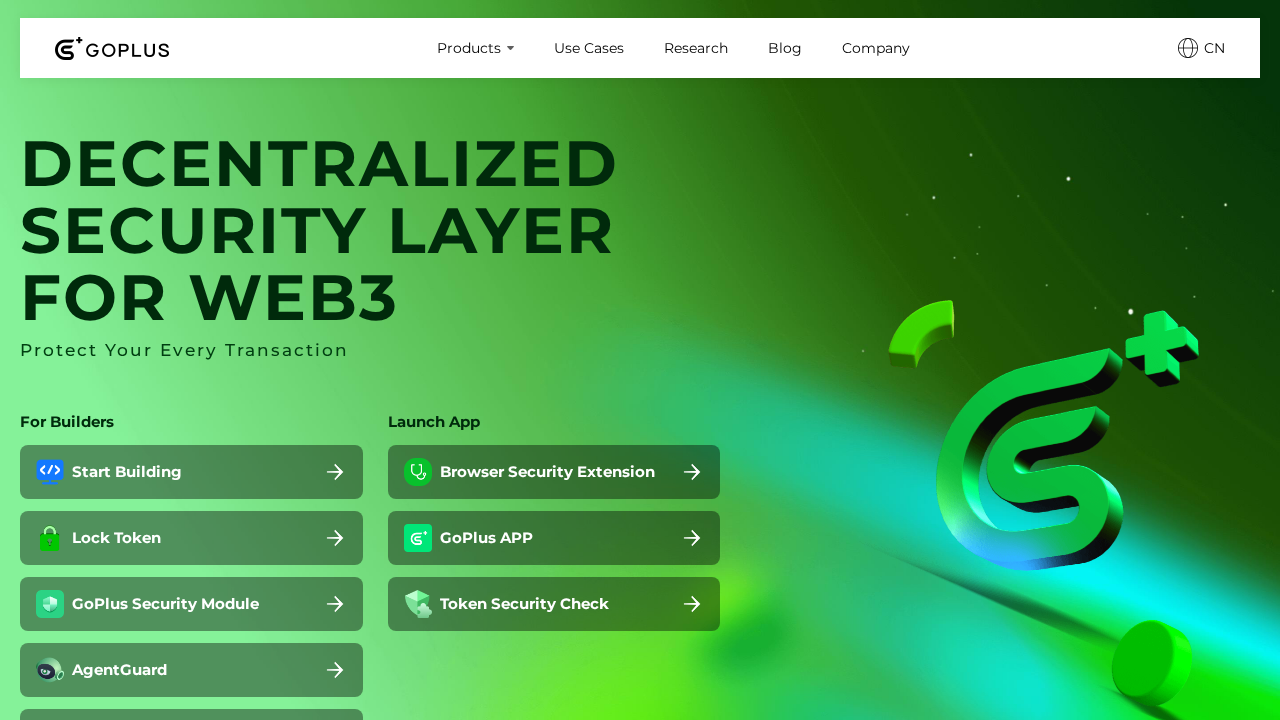Open the Blog link in navigation
The image size is (1280, 720).
pos(785,48)
